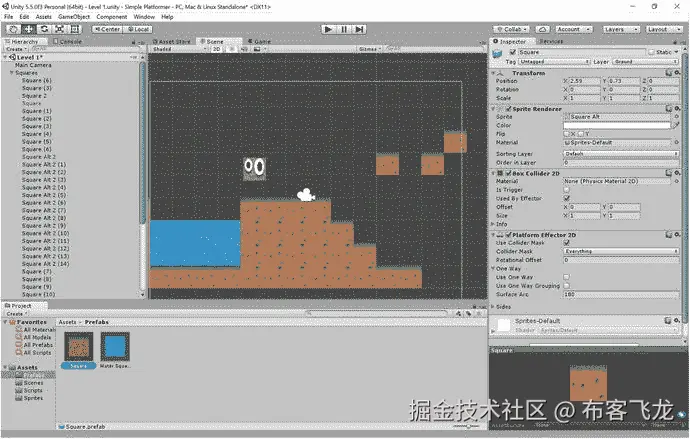The height and width of the screenshot is (439, 690).
Task: Click the Step frame button
Action: pos(359,29)
